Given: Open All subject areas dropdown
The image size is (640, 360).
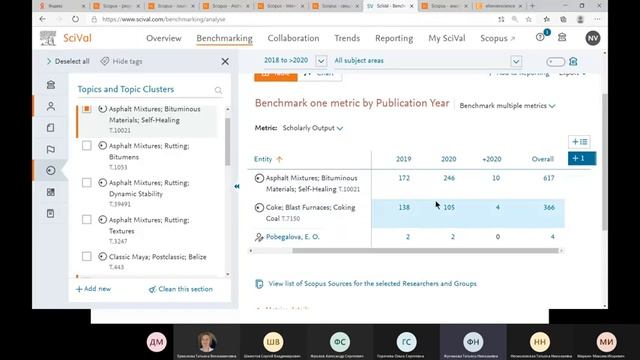Looking at the screenshot, I should click(x=516, y=61).
